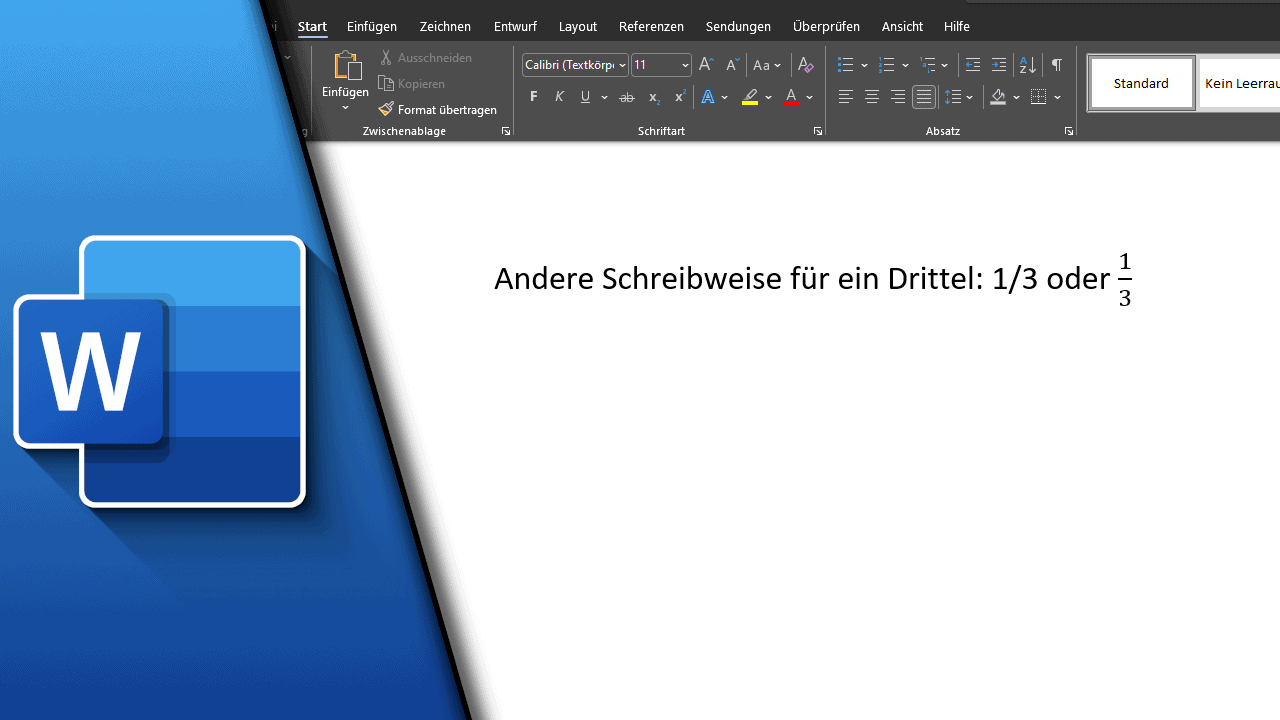Apply yellow text highlight color
The width and height of the screenshot is (1280, 720).
[750, 97]
